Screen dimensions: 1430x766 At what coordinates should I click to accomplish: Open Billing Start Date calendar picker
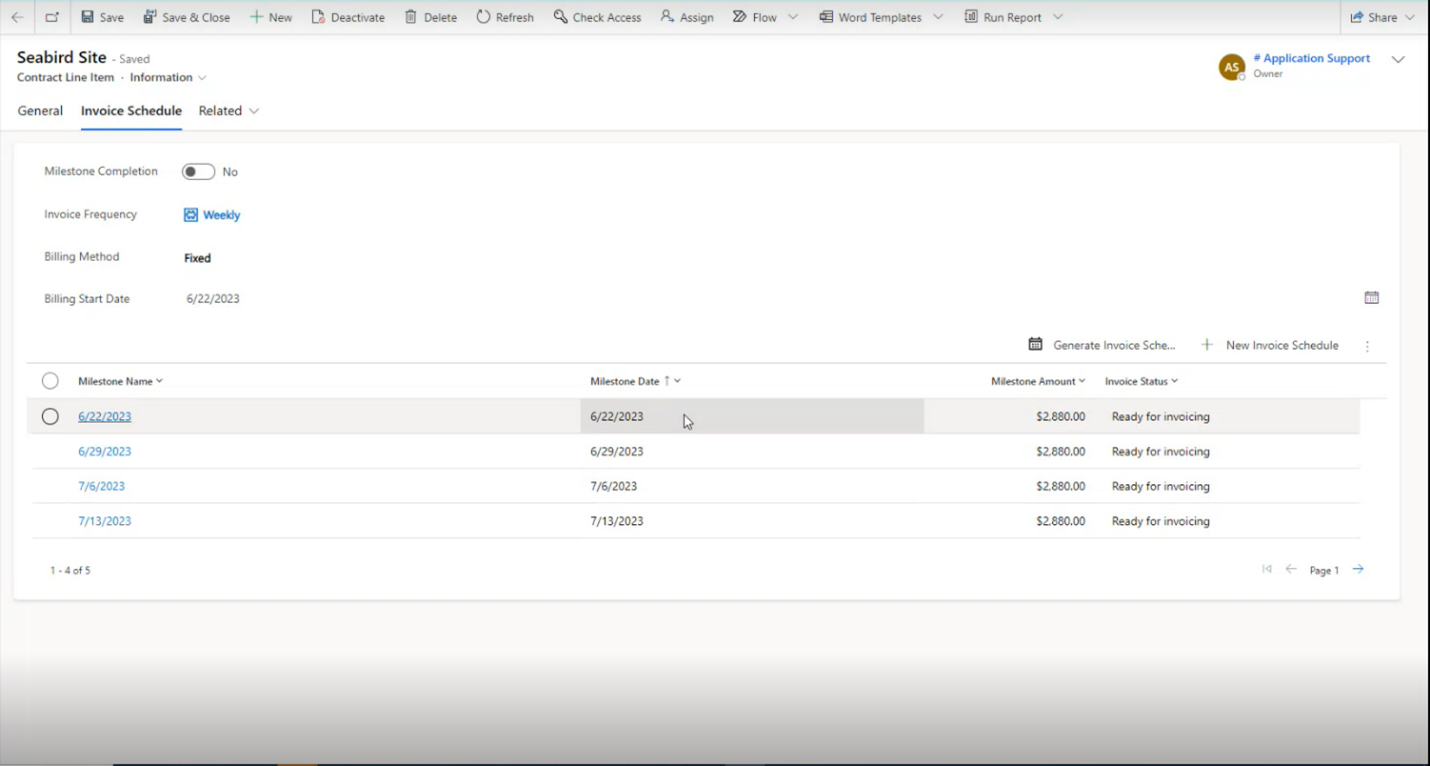[x=1371, y=298]
